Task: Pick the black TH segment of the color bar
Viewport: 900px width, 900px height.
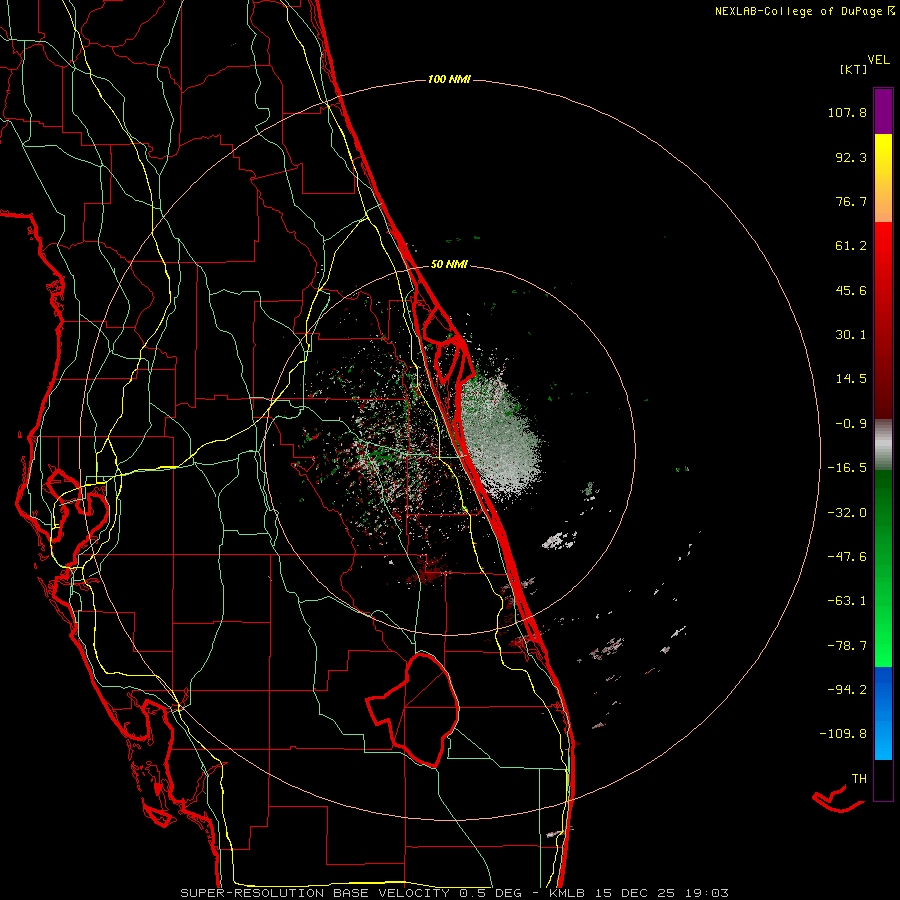Action: point(883,780)
